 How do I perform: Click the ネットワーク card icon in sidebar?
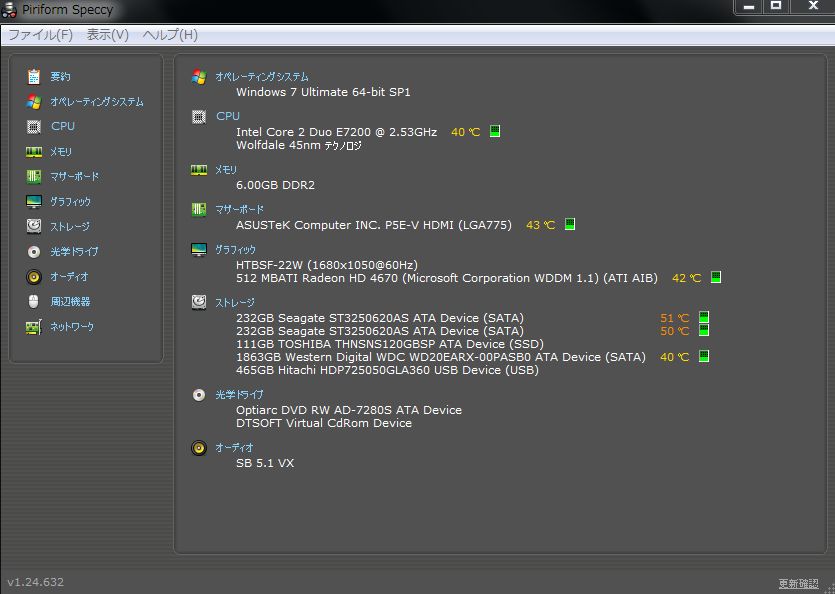coord(34,327)
